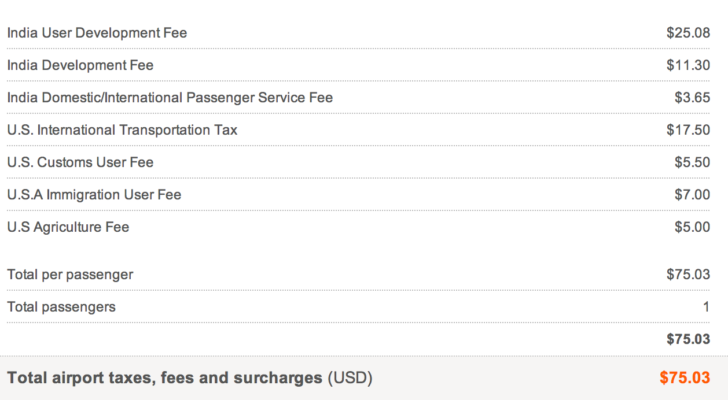Select the $5.00 agriculture fee amount
Viewport: 728px width, 400px height.
pos(692,227)
